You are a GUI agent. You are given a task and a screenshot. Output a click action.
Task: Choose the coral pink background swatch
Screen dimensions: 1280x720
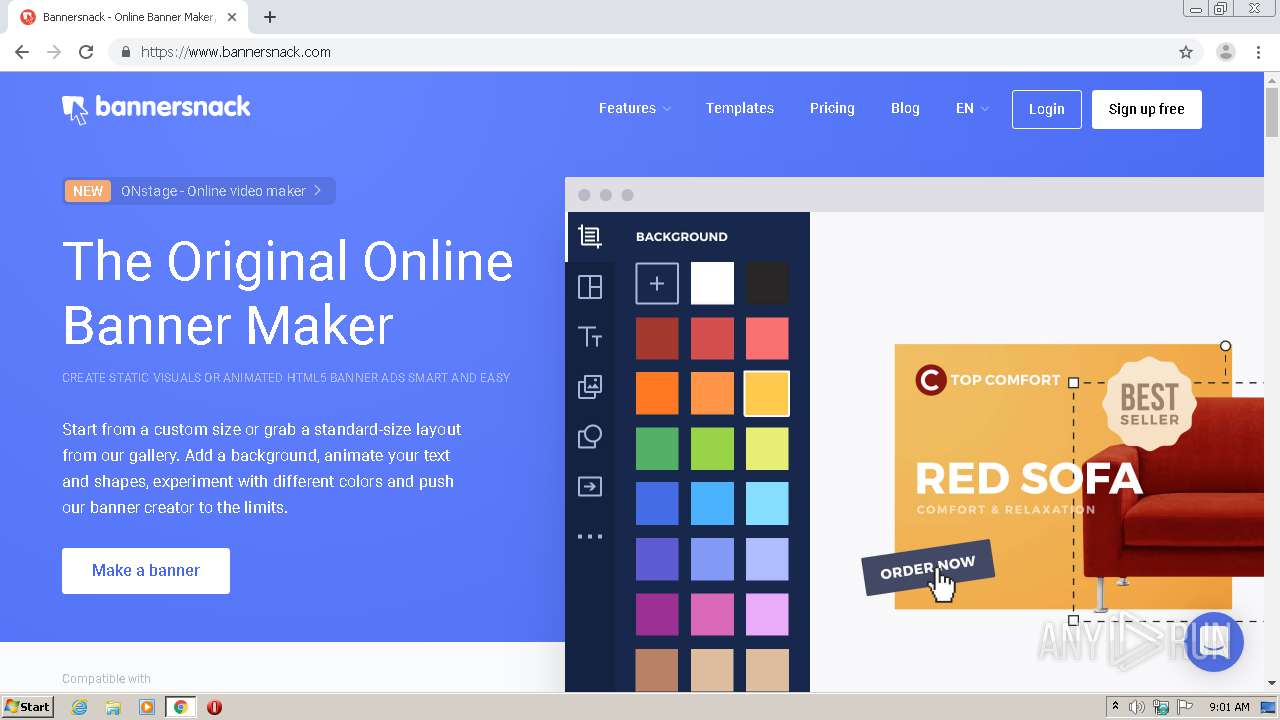click(767, 339)
